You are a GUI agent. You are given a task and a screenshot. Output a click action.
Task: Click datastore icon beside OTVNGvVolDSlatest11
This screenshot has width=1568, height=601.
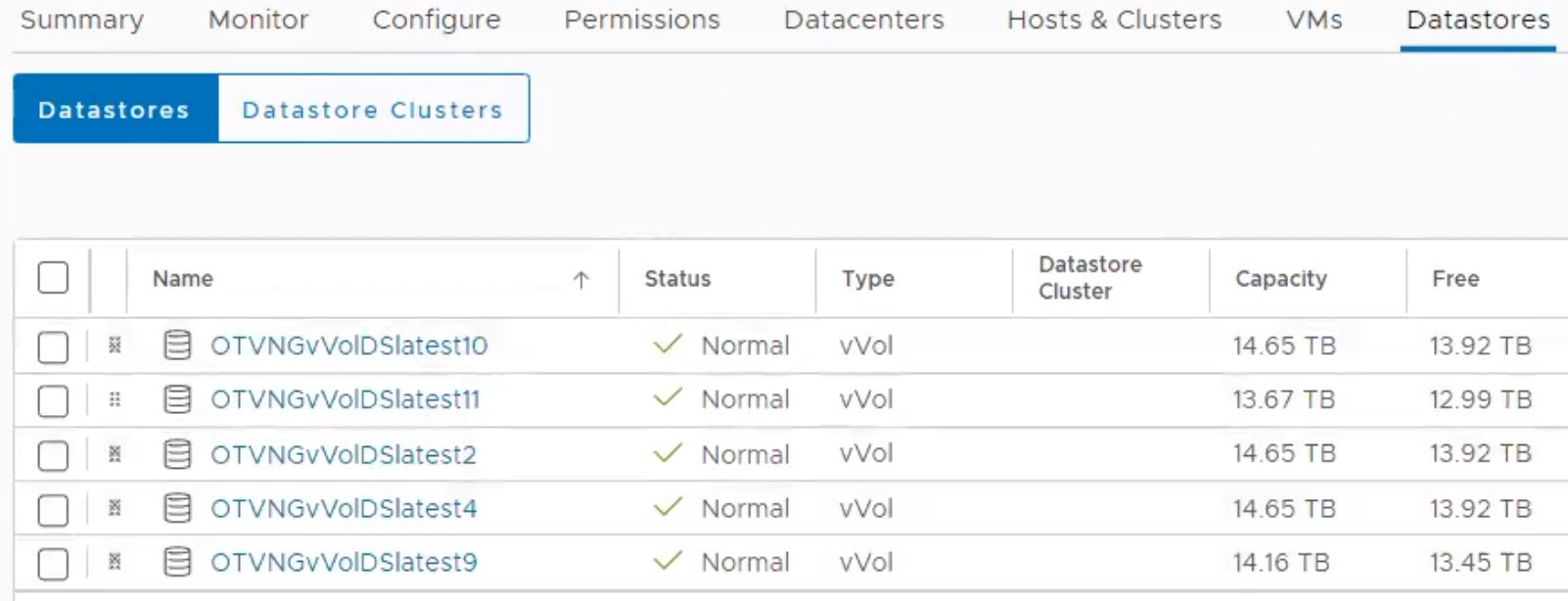177,399
